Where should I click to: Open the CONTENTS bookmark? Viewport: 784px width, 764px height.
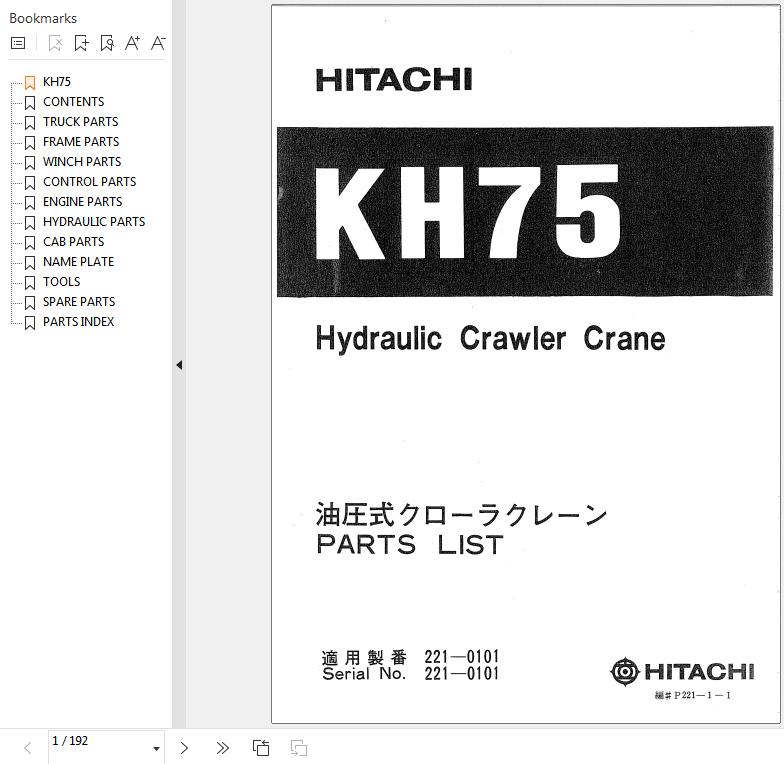pos(74,102)
